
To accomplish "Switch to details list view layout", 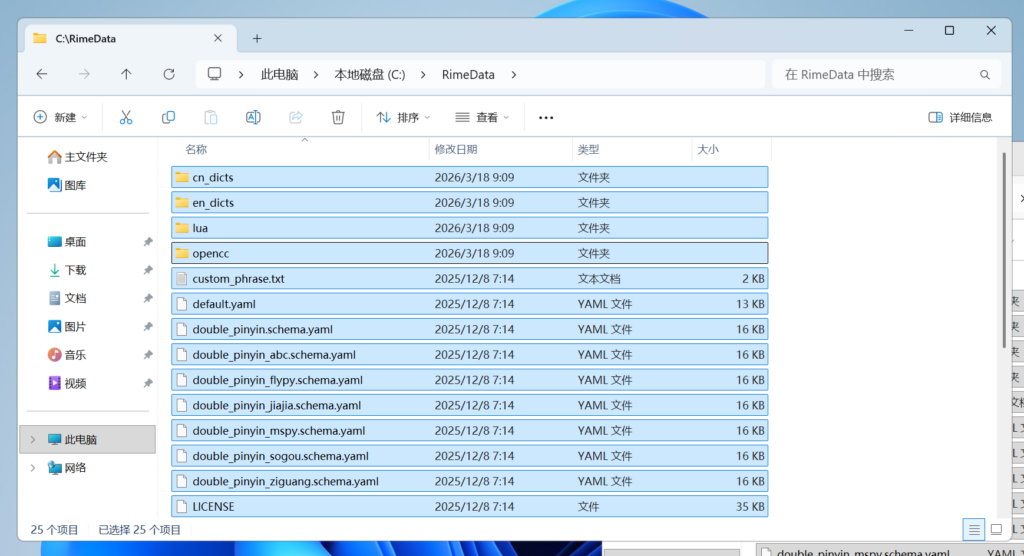I will 973,529.
